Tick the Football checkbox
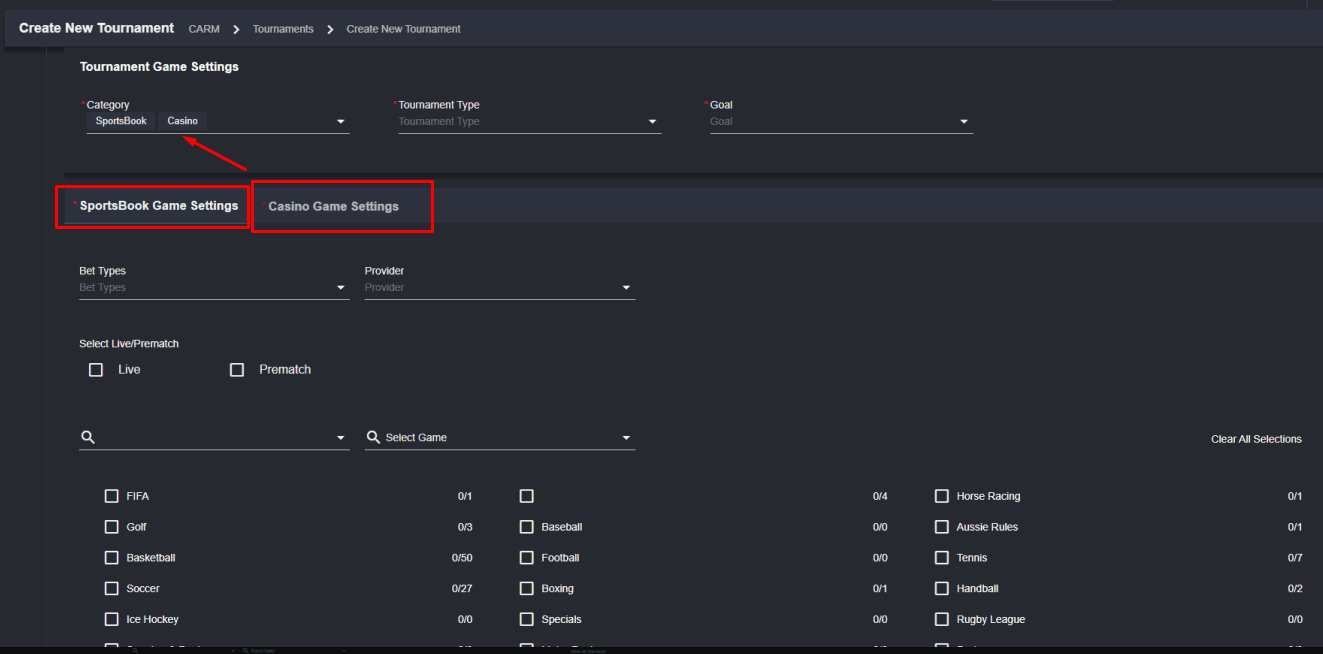 coord(527,558)
